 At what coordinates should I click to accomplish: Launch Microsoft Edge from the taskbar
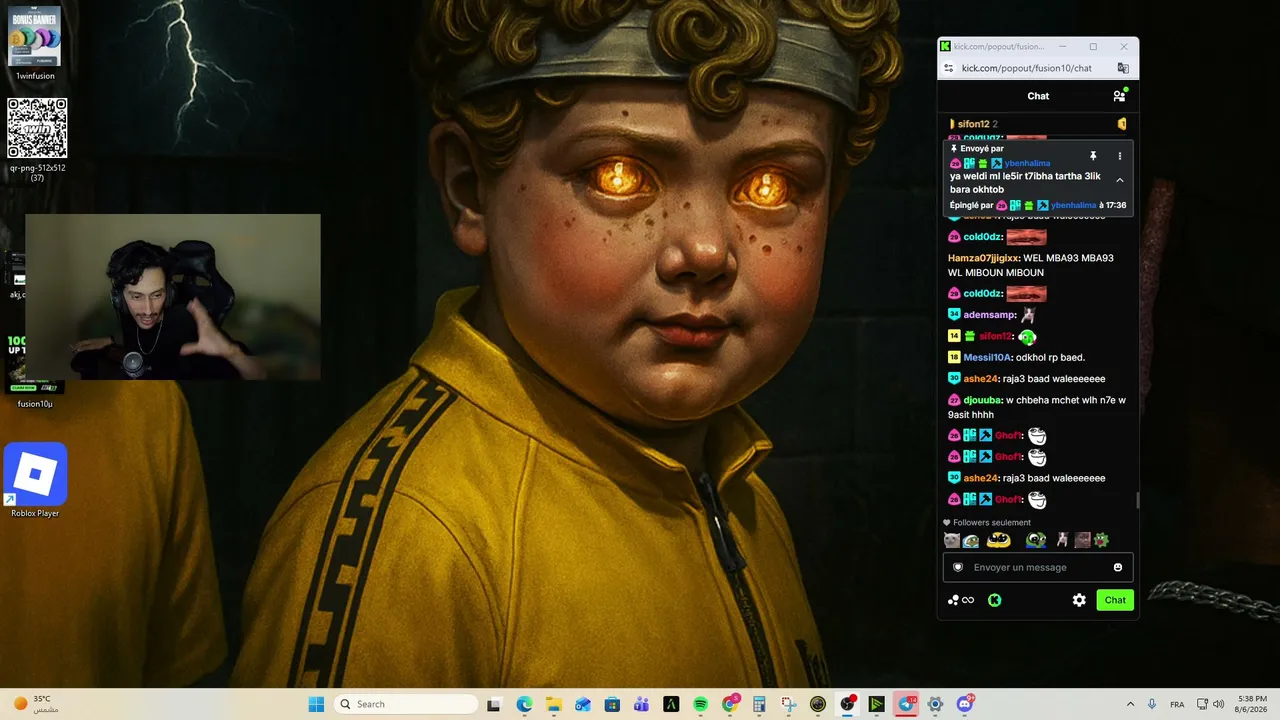[524, 704]
